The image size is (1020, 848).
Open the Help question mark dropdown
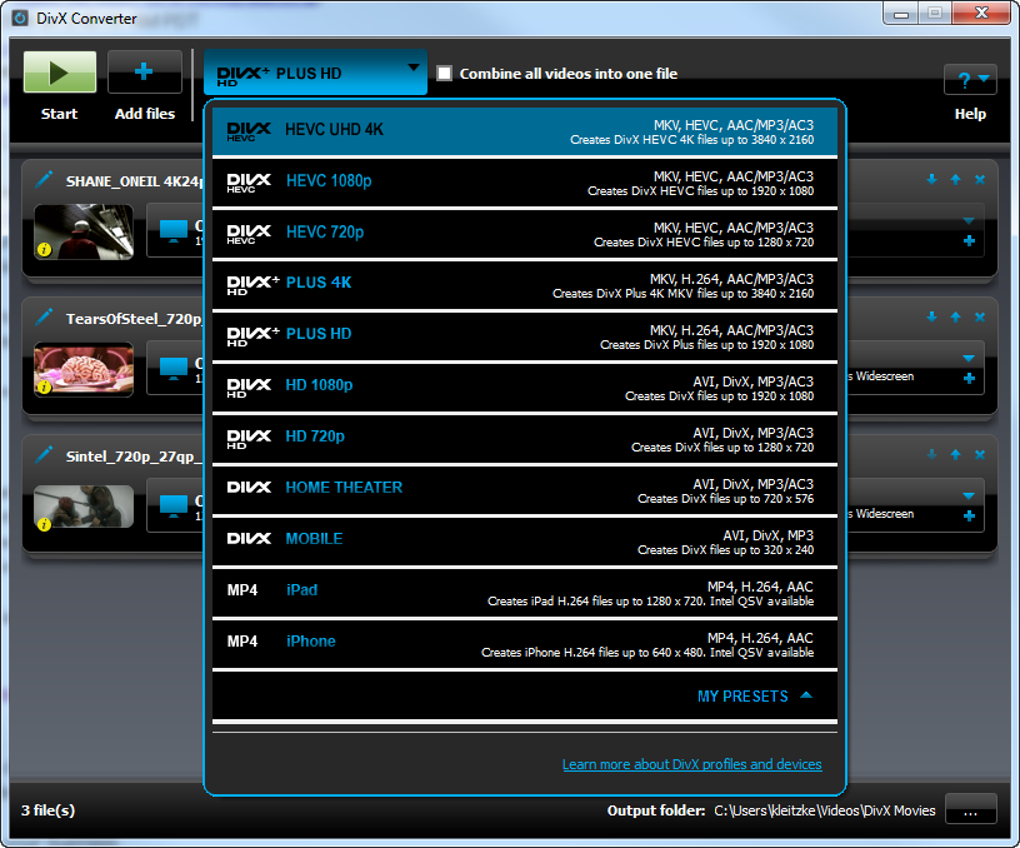click(970, 80)
